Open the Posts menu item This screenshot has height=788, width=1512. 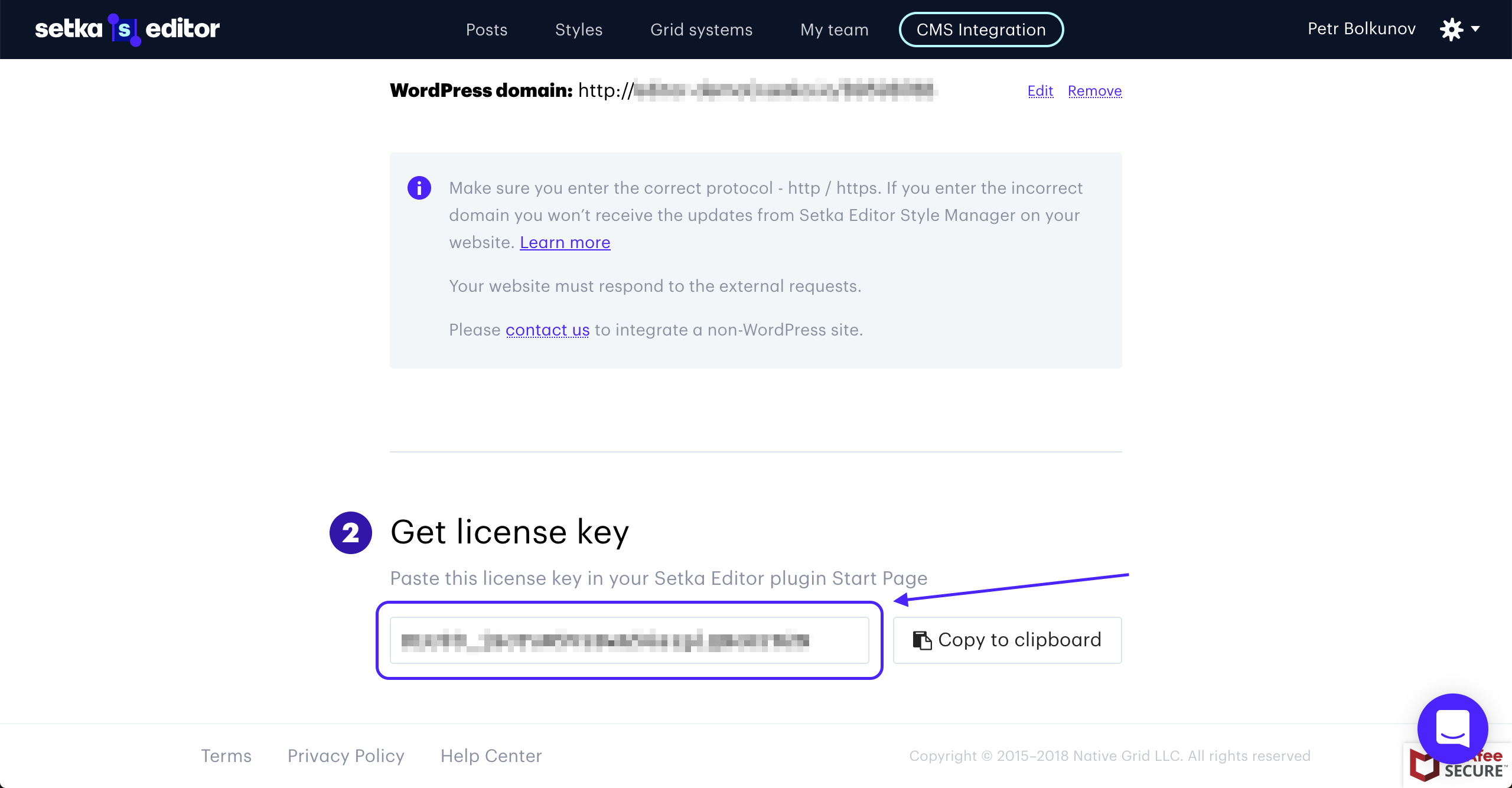click(487, 30)
